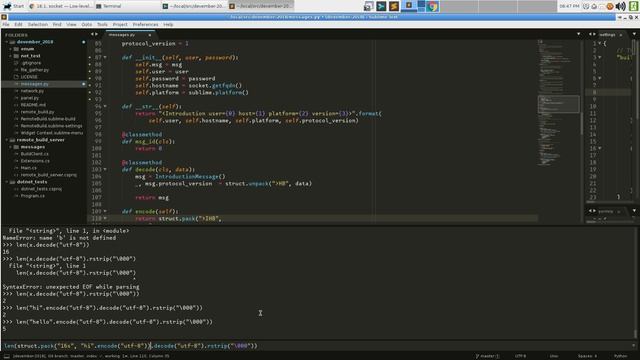This screenshot has height=360, width=640.
Task: Open the Preferences menu
Action: point(145,24)
